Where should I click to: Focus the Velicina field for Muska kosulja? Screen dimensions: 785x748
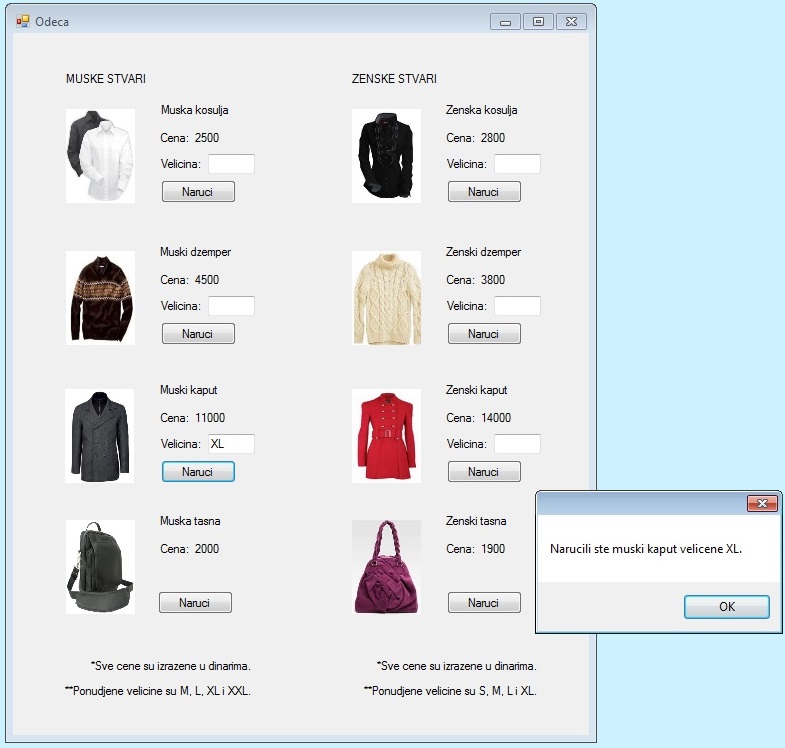231,164
